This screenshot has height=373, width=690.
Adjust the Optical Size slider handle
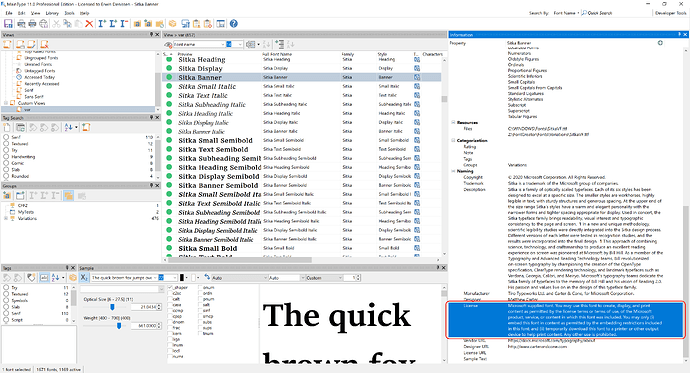click(112, 307)
